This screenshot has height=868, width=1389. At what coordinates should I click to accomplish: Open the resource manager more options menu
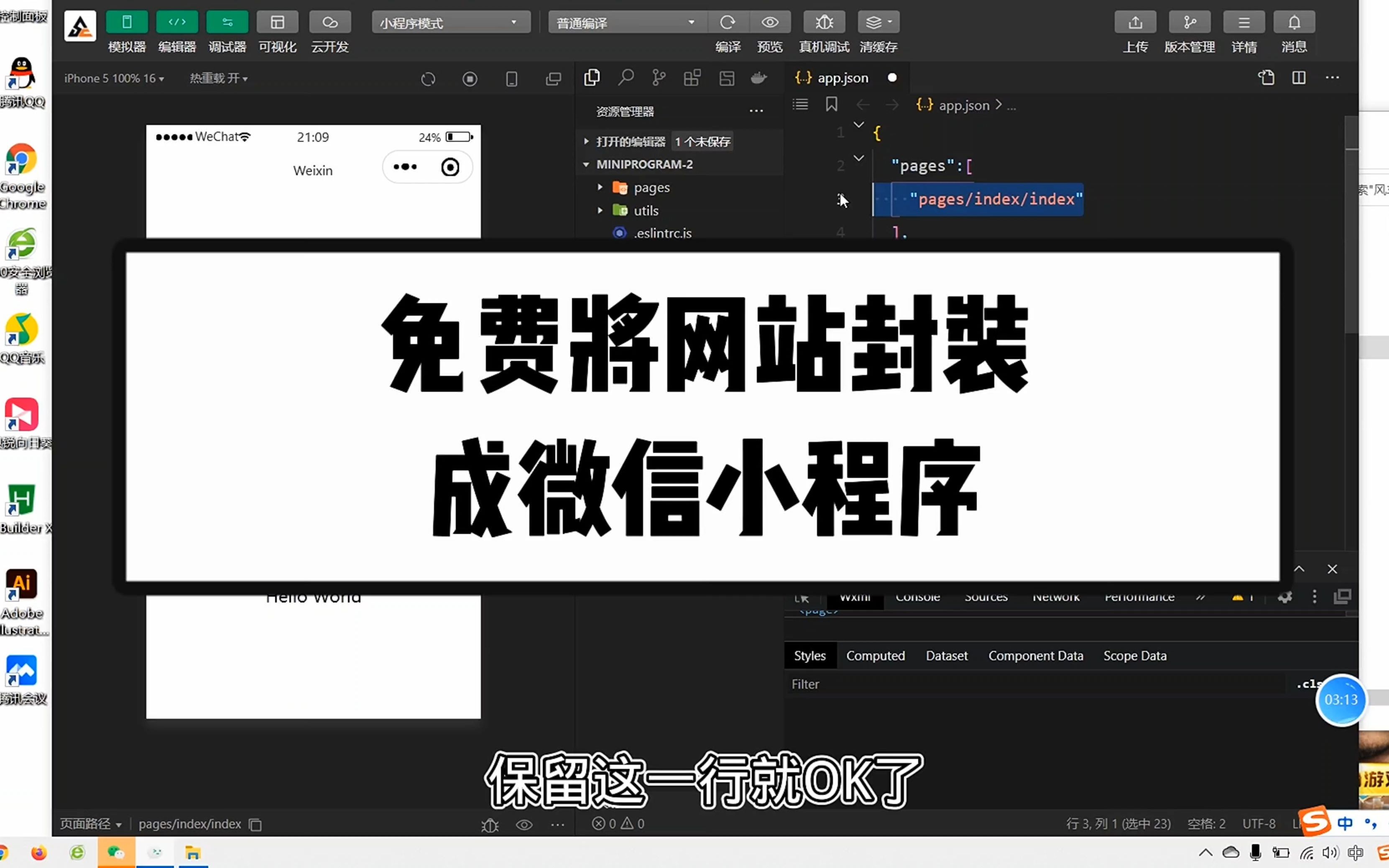[x=756, y=111]
